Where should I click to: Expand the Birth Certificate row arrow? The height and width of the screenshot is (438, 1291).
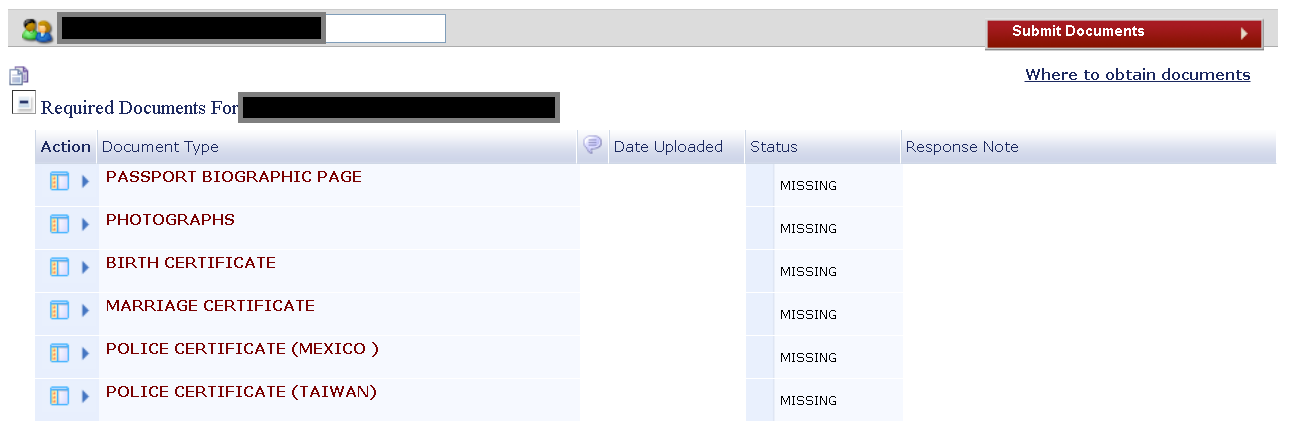(x=85, y=268)
